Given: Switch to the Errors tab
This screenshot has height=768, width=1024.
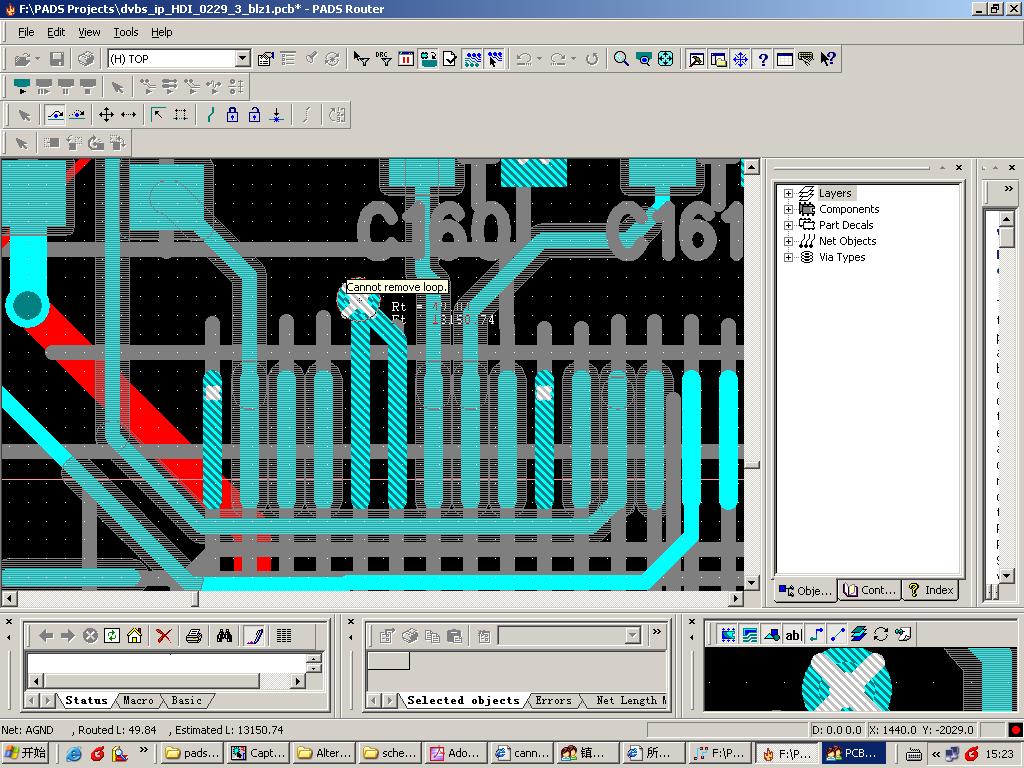Looking at the screenshot, I should coord(553,701).
